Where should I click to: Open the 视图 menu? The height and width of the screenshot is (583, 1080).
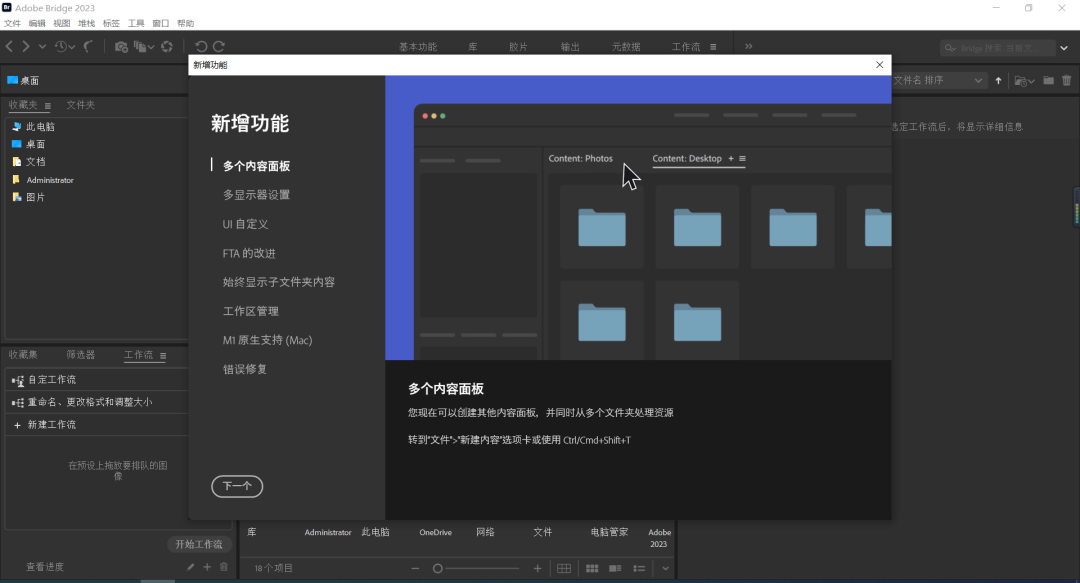pyautogui.click(x=62, y=23)
